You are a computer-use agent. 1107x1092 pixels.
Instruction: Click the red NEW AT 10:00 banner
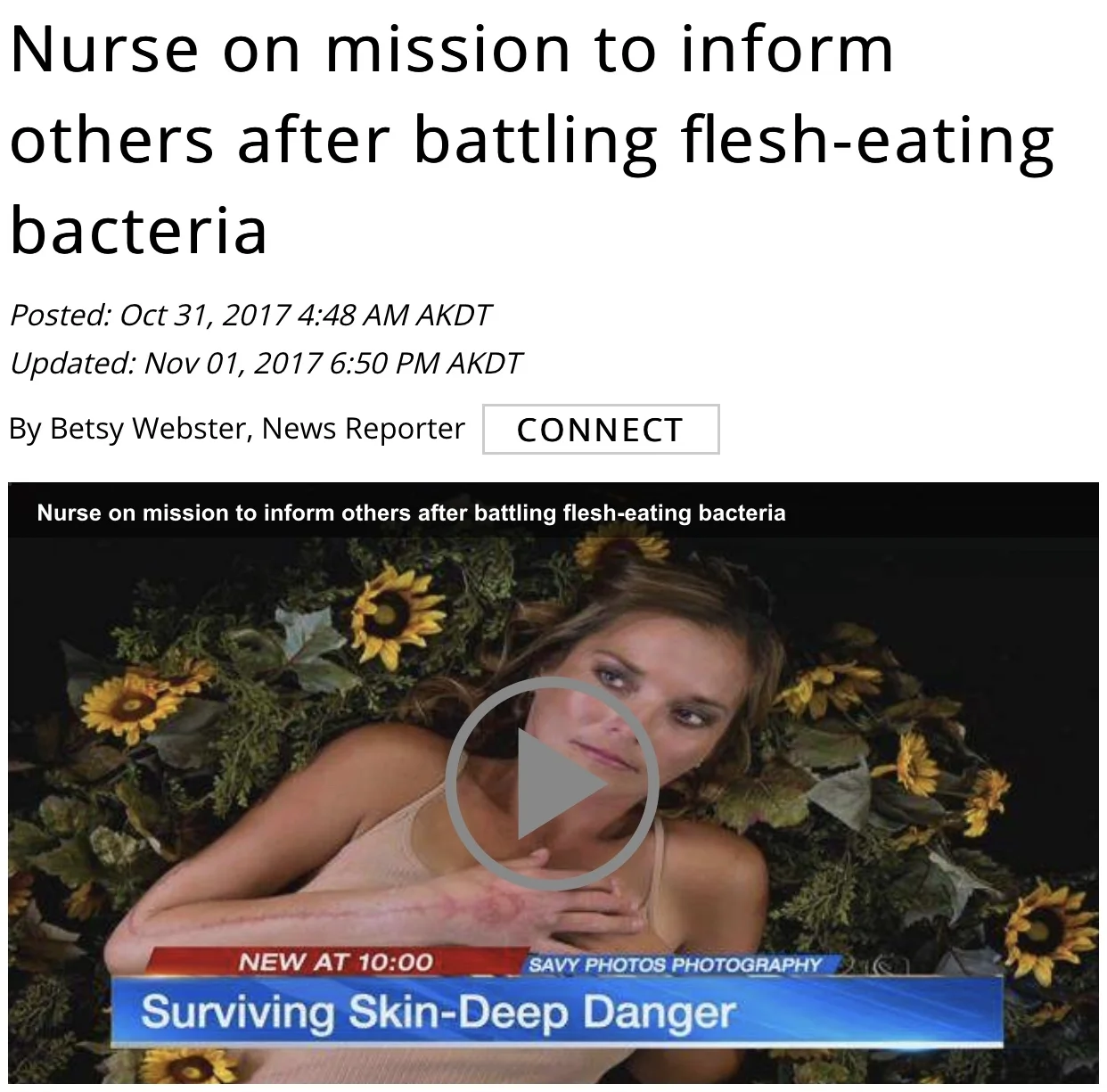click(x=335, y=962)
